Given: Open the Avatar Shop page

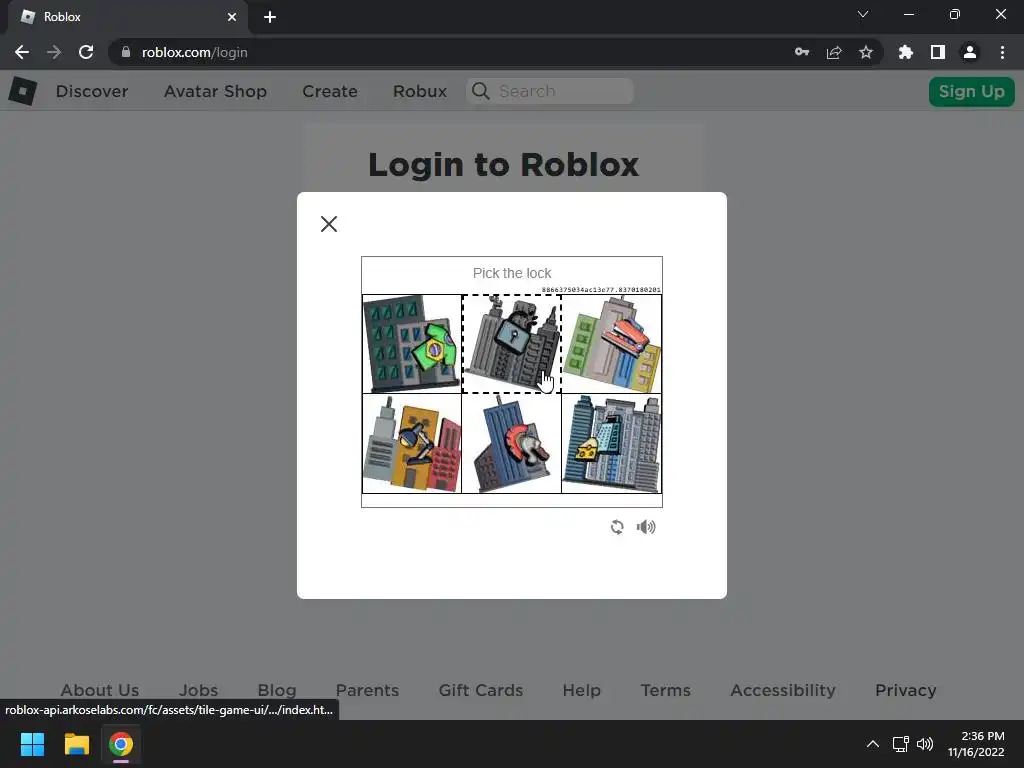Looking at the screenshot, I should (x=216, y=91).
